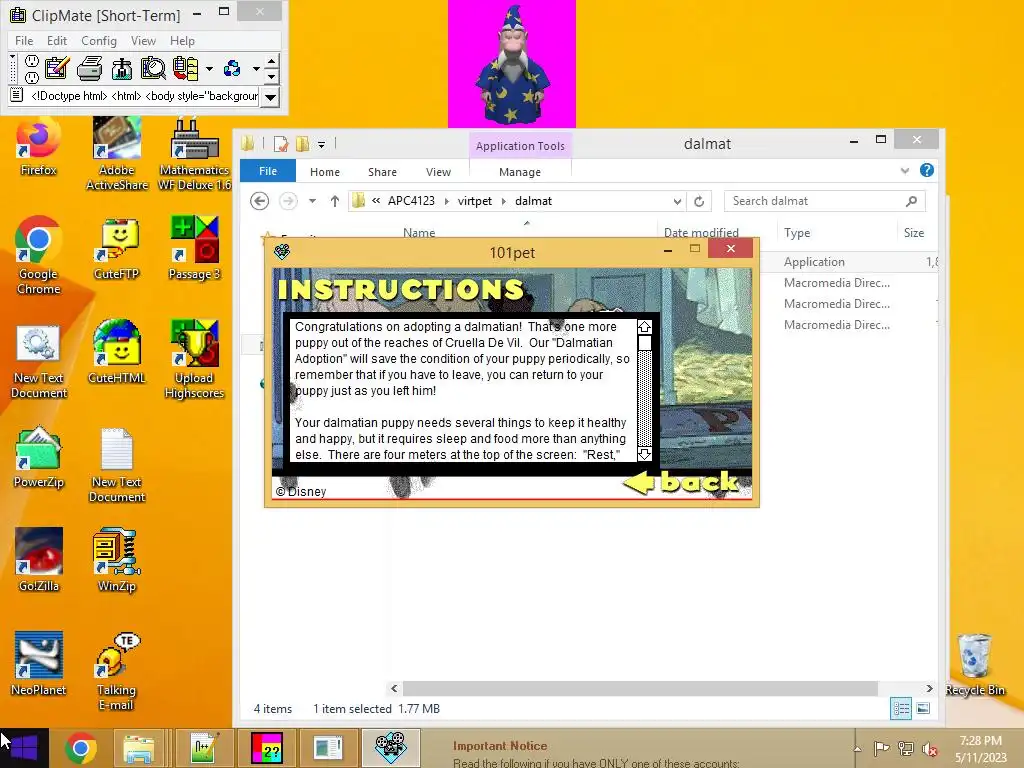Switch Explorer to large icons view
Screen dimensions: 1024x768
[x=923, y=709]
